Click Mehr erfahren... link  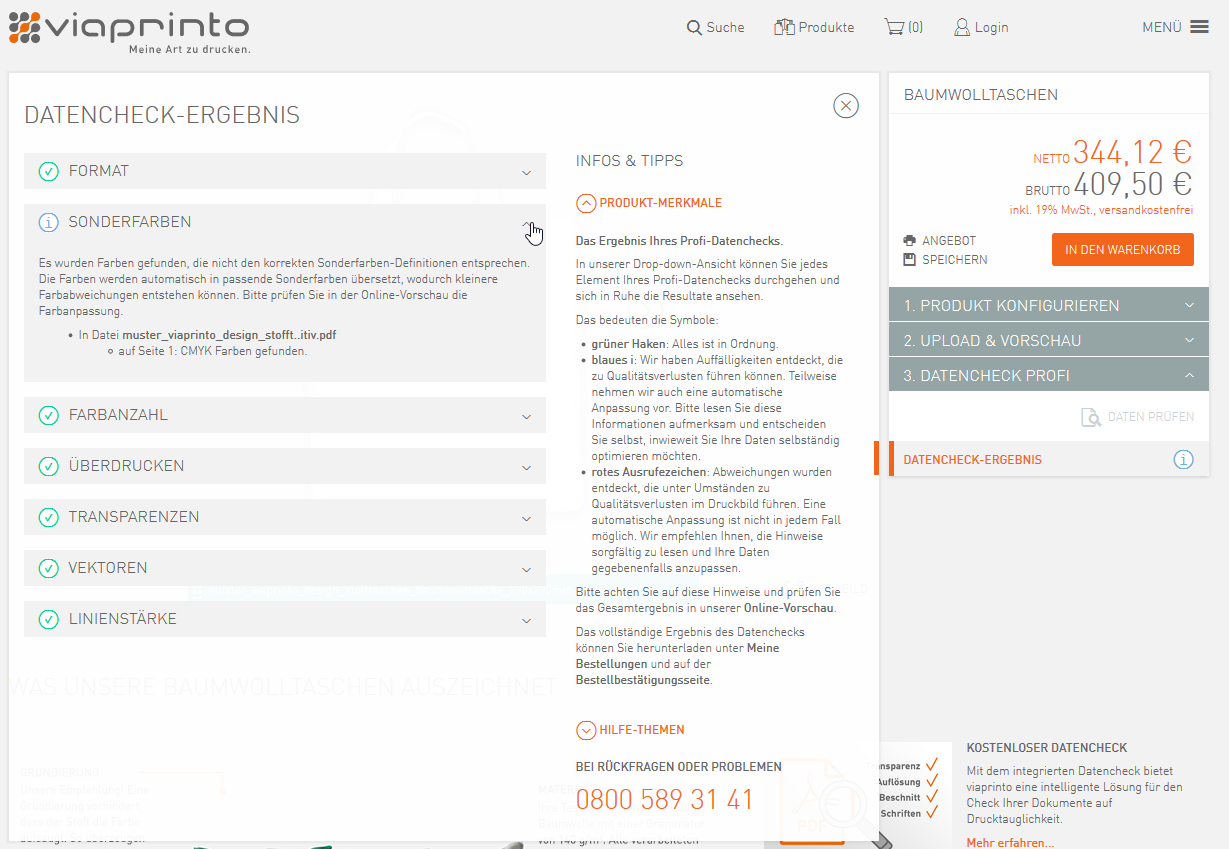pos(1010,843)
